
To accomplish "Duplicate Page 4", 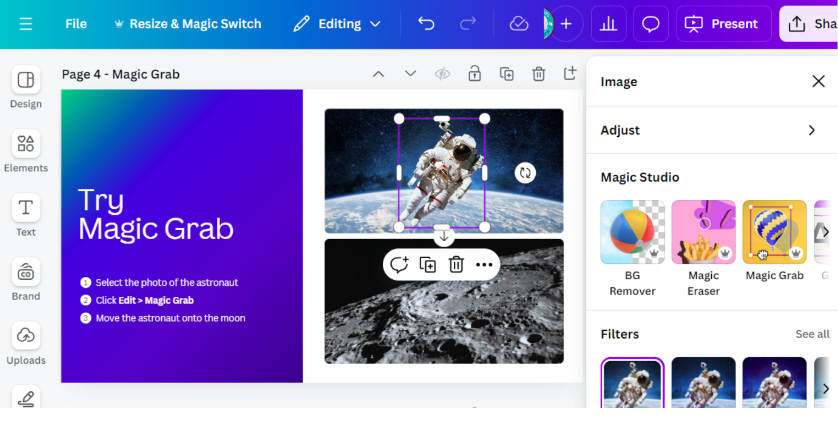I will (x=507, y=74).
